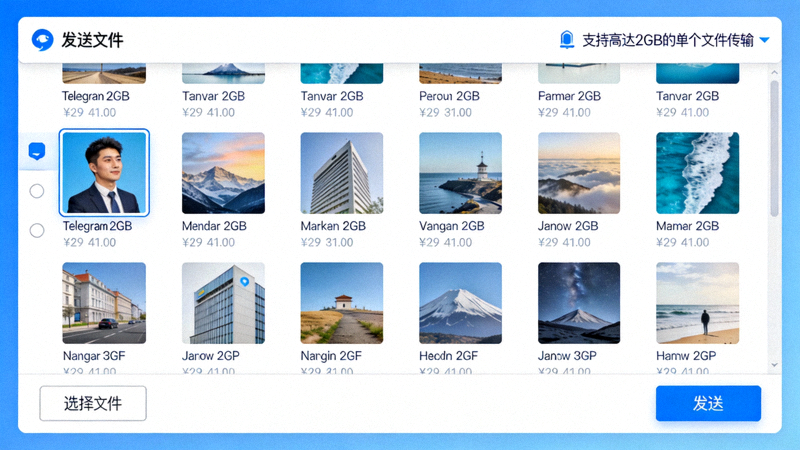The image size is (800, 450).
Task: Click the vertical scrollbar thumb
Action: (x=774, y=148)
